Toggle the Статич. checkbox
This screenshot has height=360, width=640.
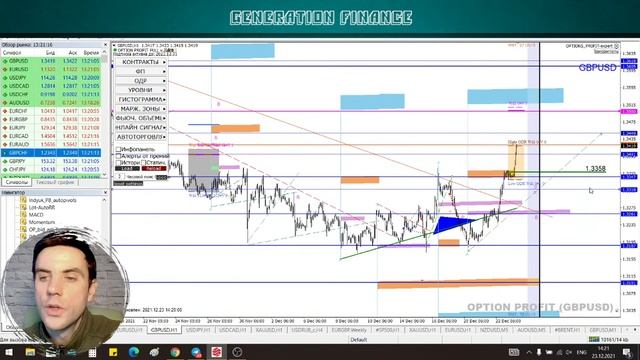click(x=143, y=162)
